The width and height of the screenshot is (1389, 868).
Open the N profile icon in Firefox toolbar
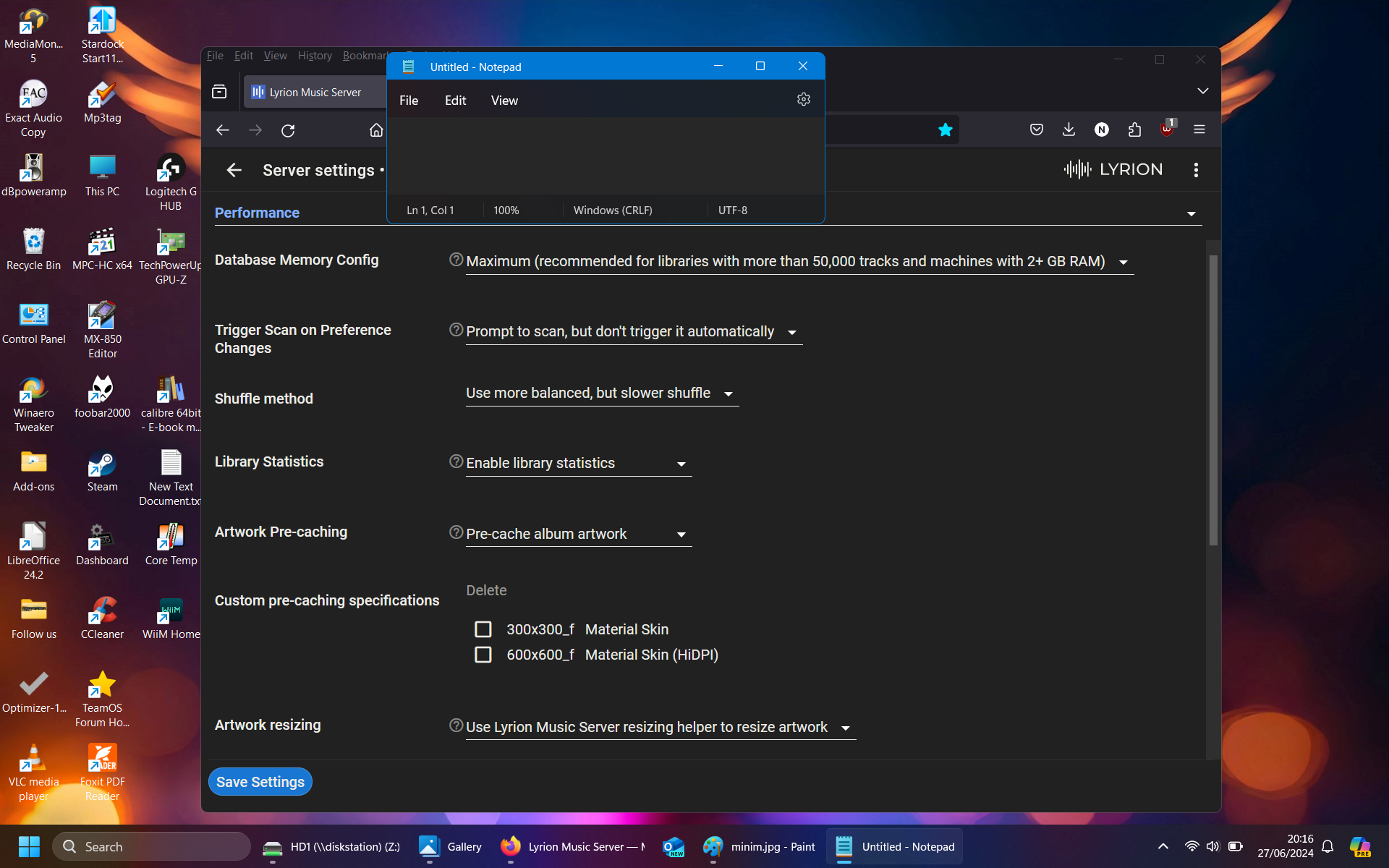1101,129
